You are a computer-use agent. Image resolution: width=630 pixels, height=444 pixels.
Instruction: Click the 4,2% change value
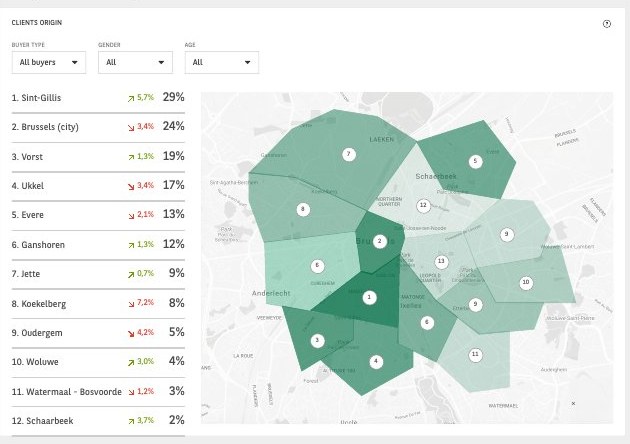[145, 332]
